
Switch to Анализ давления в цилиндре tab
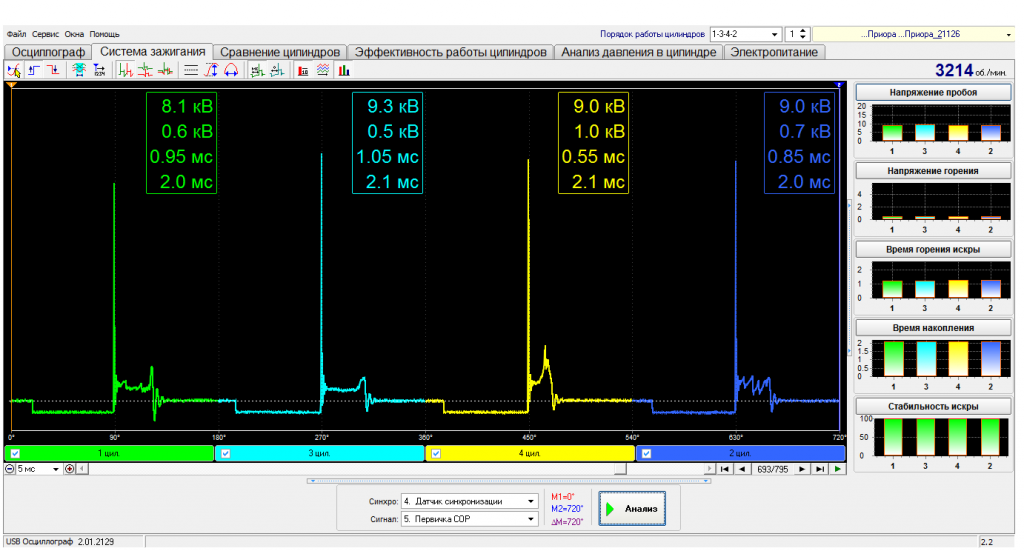point(639,52)
